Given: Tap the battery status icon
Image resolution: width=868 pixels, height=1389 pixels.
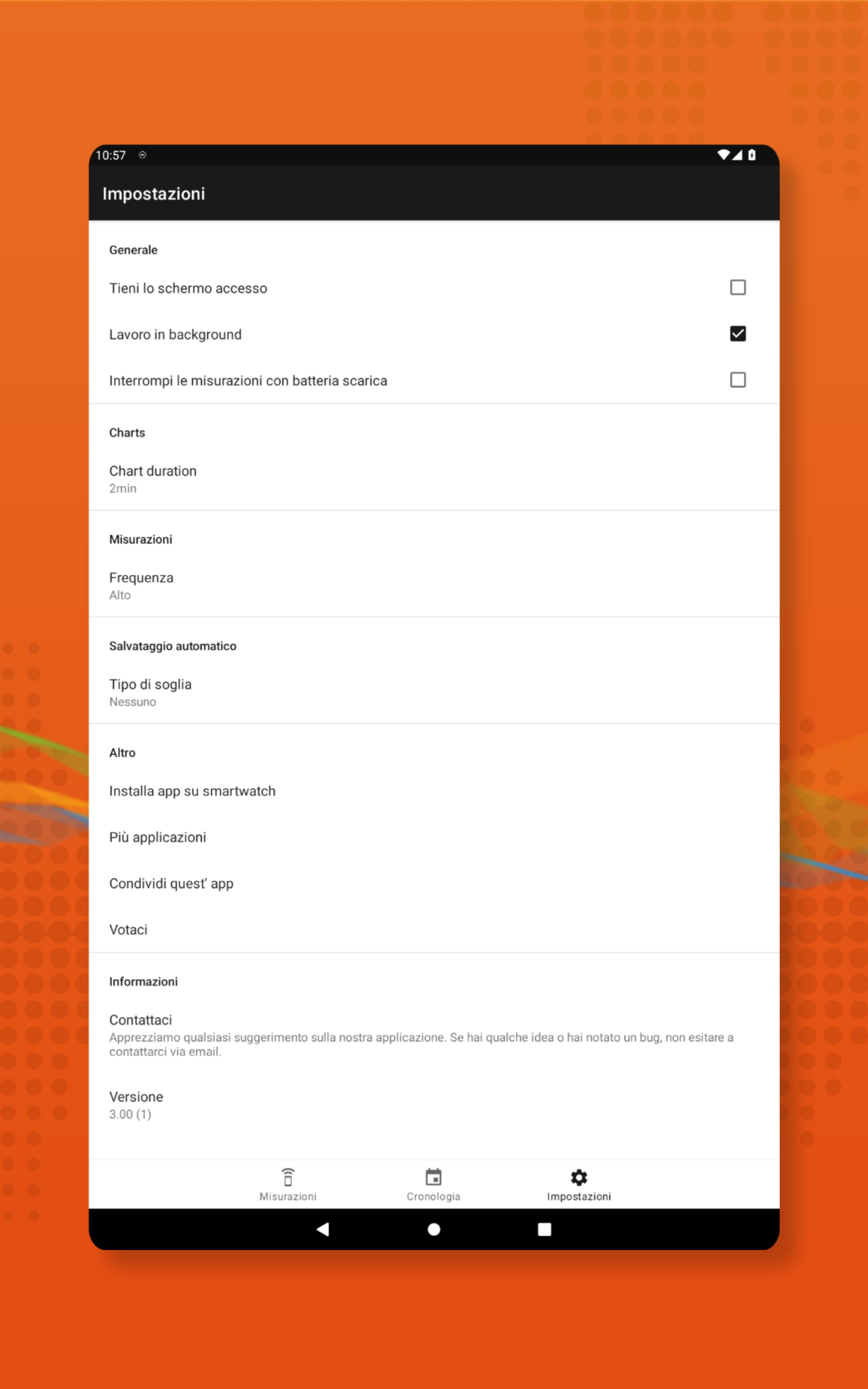Looking at the screenshot, I should pyautogui.click(x=751, y=155).
